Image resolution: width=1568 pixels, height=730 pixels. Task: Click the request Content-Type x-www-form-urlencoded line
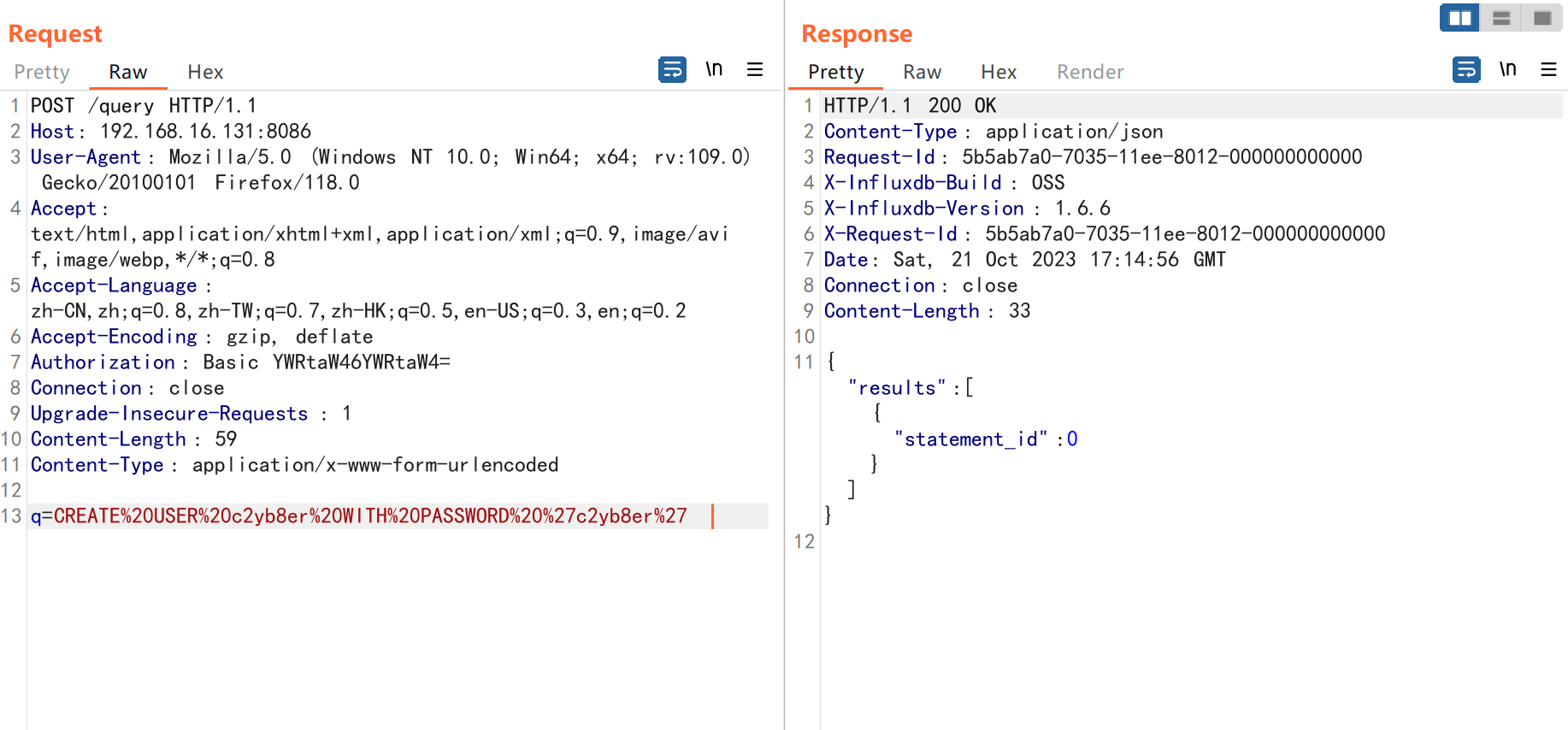294,465
